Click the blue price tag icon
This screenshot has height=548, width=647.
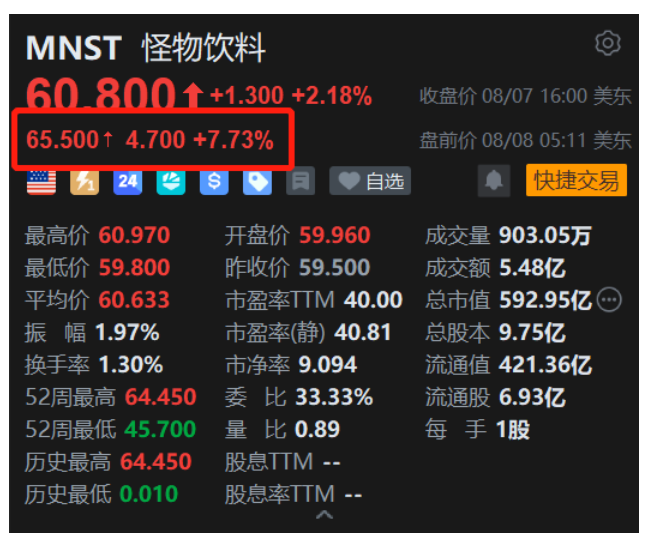257,182
